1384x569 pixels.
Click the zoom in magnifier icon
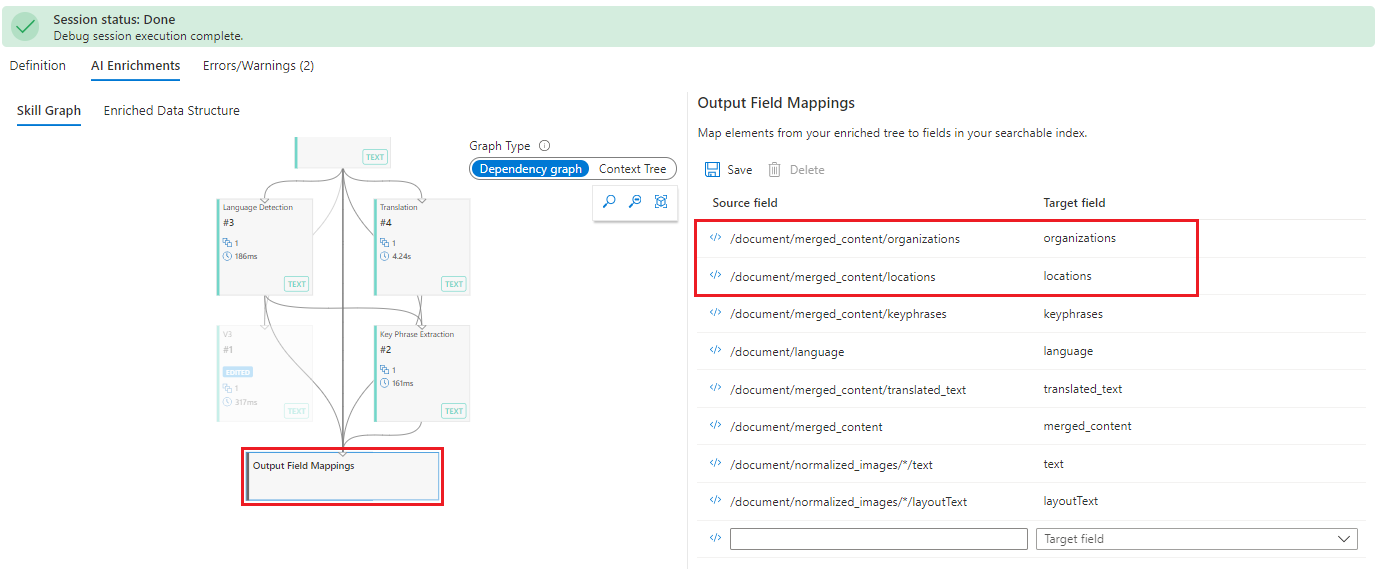pos(609,201)
